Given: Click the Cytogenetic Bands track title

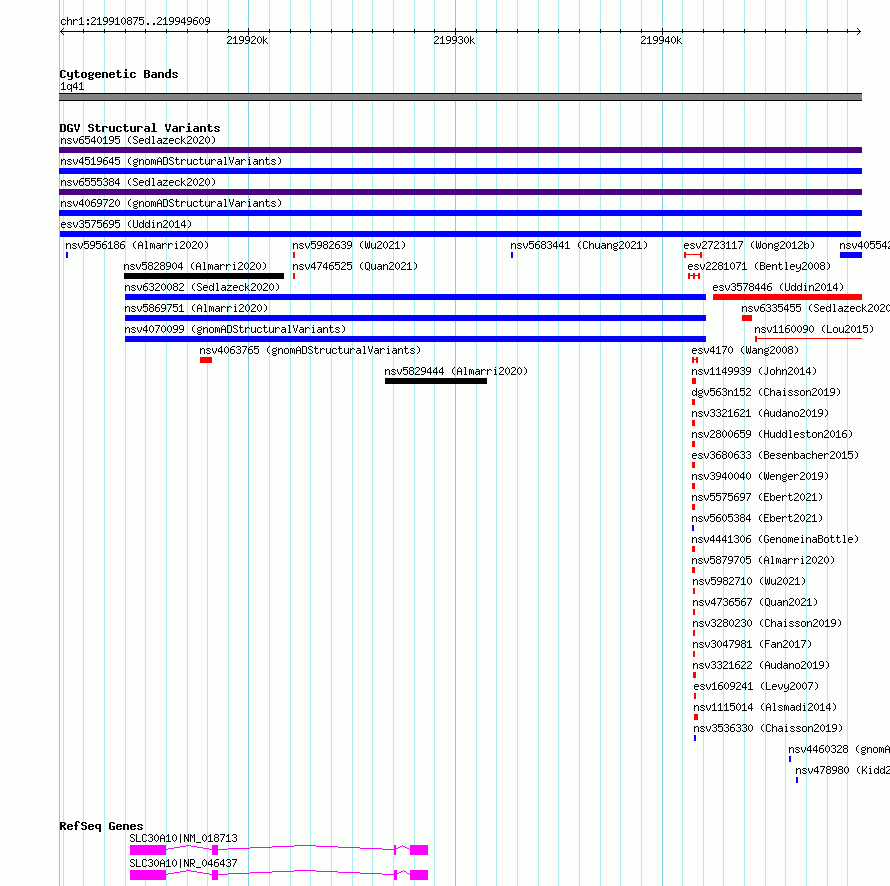Looking at the screenshot, I should point(119,74).
